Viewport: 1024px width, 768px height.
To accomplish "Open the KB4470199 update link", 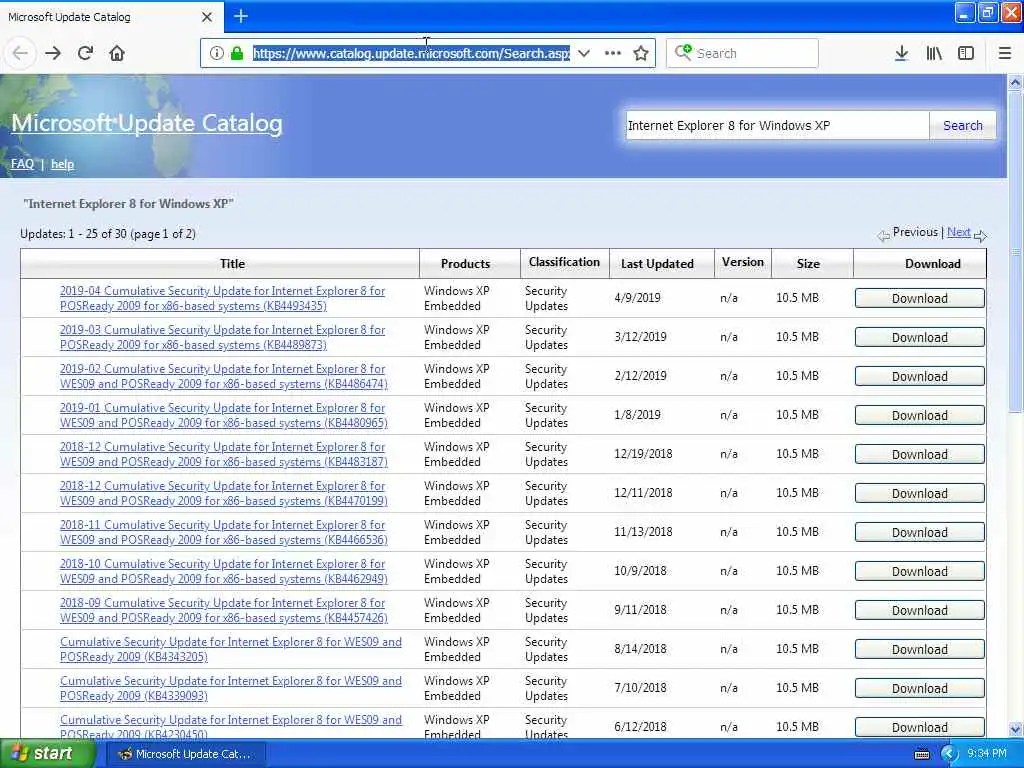I will click(x=223, y=493).
